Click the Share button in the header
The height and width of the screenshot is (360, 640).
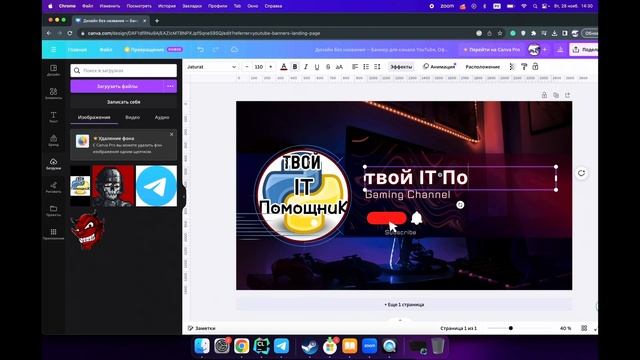[x=584, y=49]
